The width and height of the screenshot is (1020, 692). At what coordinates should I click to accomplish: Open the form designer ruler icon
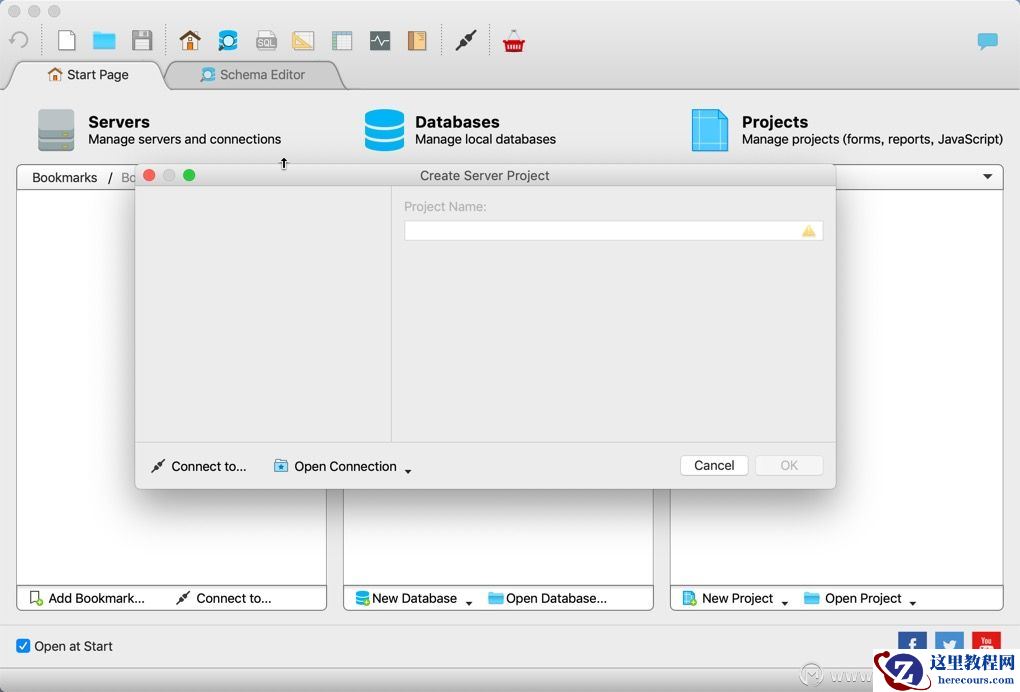click(x=303, y=40)
